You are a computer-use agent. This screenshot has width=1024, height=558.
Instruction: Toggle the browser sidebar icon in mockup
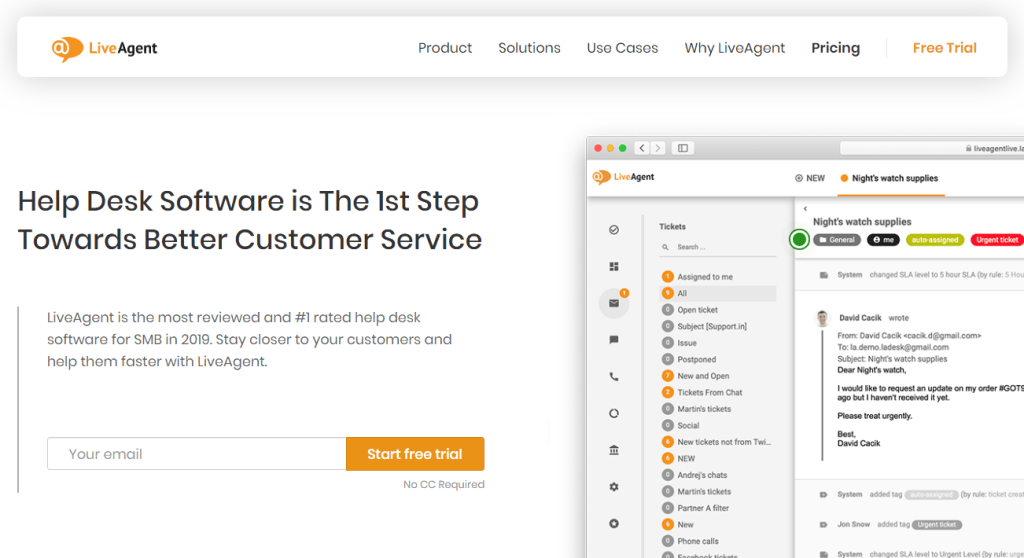(x=682, y=148)
